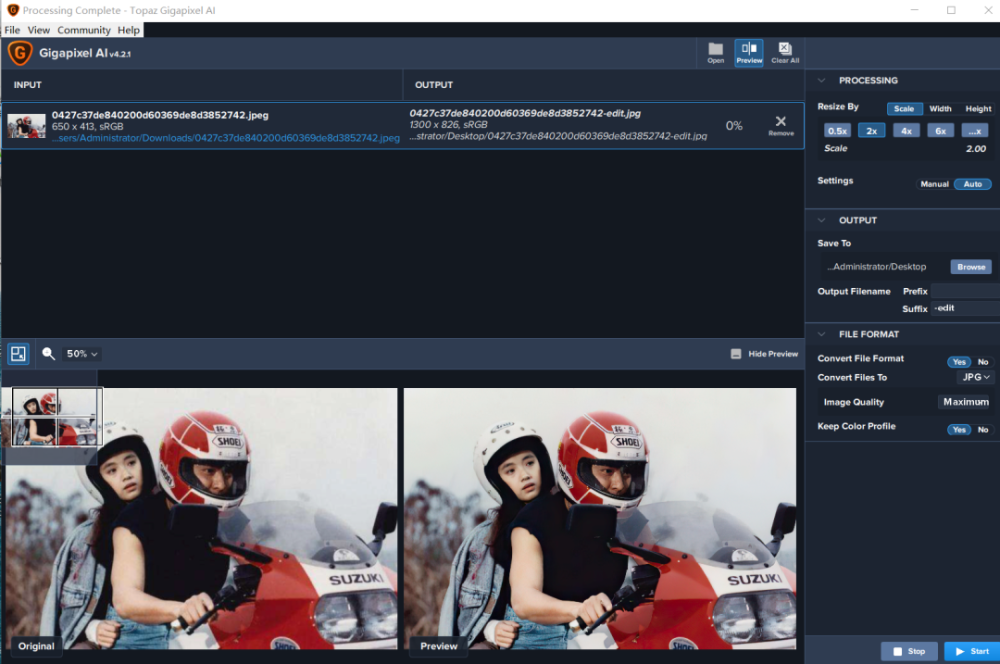Open the 50% zoom level dropdown

(x=82, y=354)
